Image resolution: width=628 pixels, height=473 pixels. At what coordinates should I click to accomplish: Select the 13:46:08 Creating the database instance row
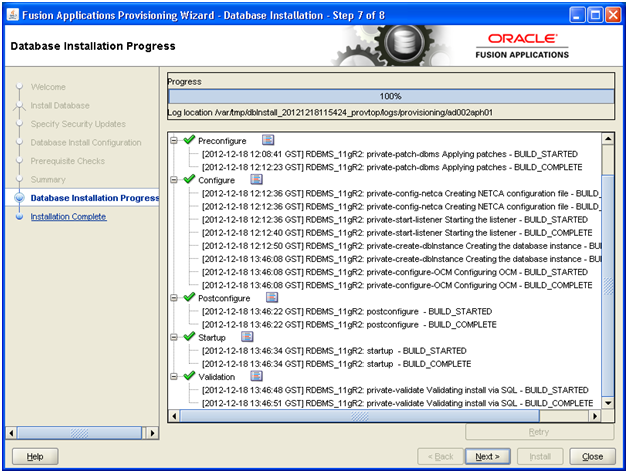pyautogui.click(x=401, y=259)
